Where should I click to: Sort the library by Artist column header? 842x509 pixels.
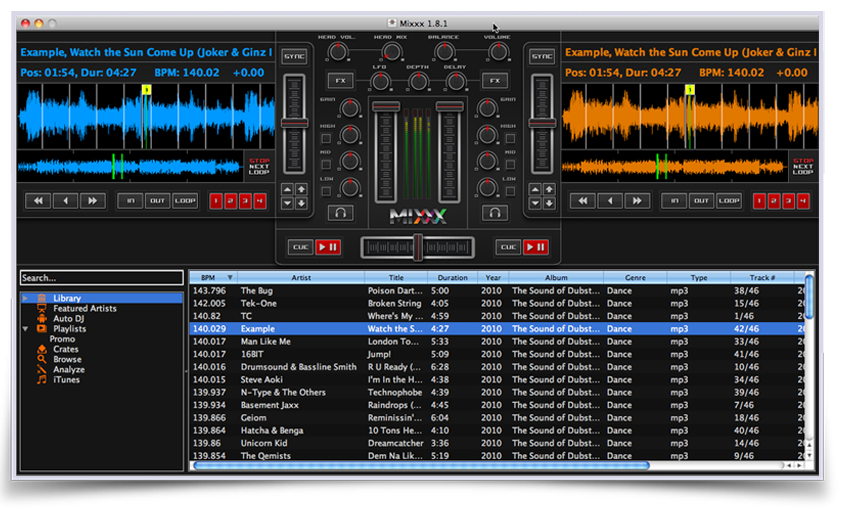pos(301,278)
